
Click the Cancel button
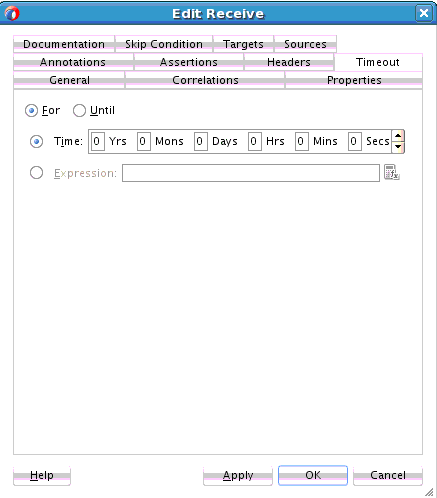click(x=388, y=475)
